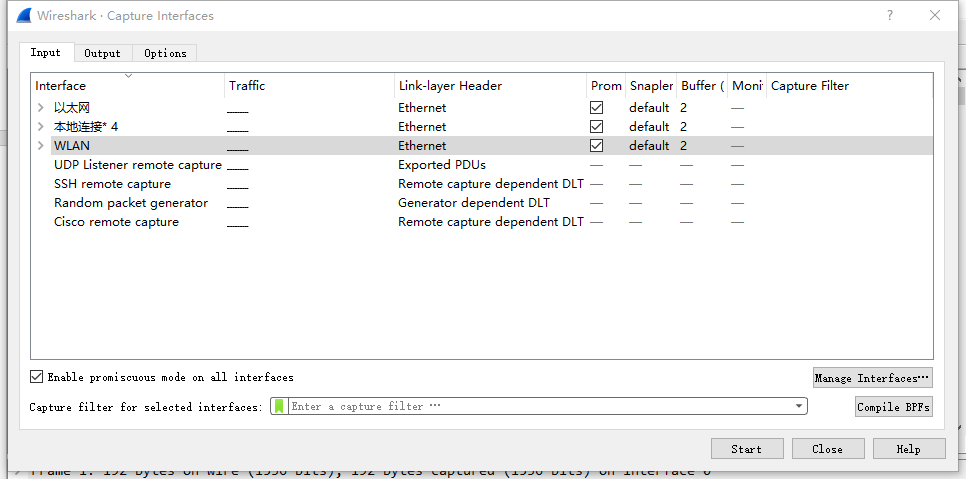Image resolution: width=966 pixels, height=479 pixels.
Task: Expand the 以太网 interface row
Action: 41,108
